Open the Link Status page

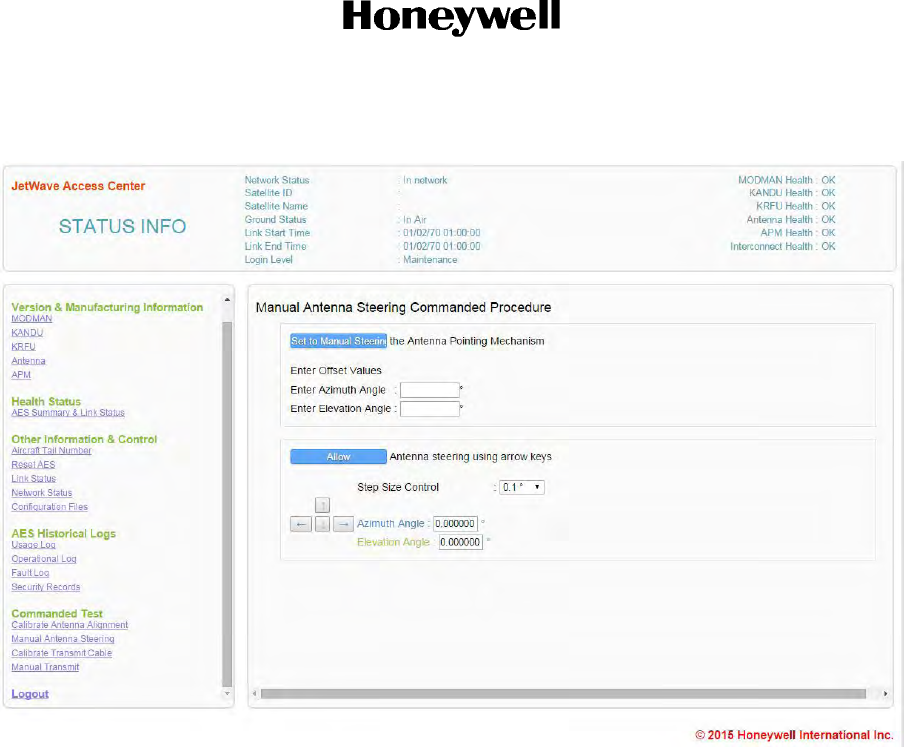(x=33, y=478)
